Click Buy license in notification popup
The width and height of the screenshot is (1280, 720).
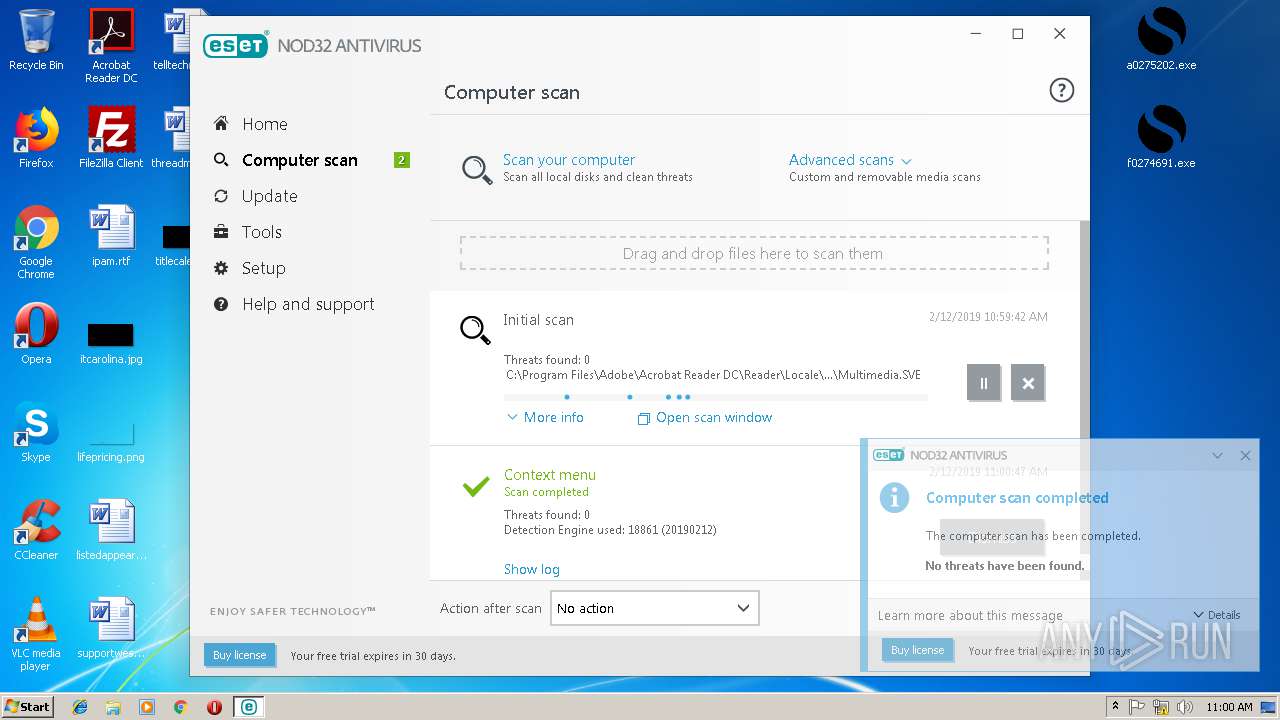[917, 650]
